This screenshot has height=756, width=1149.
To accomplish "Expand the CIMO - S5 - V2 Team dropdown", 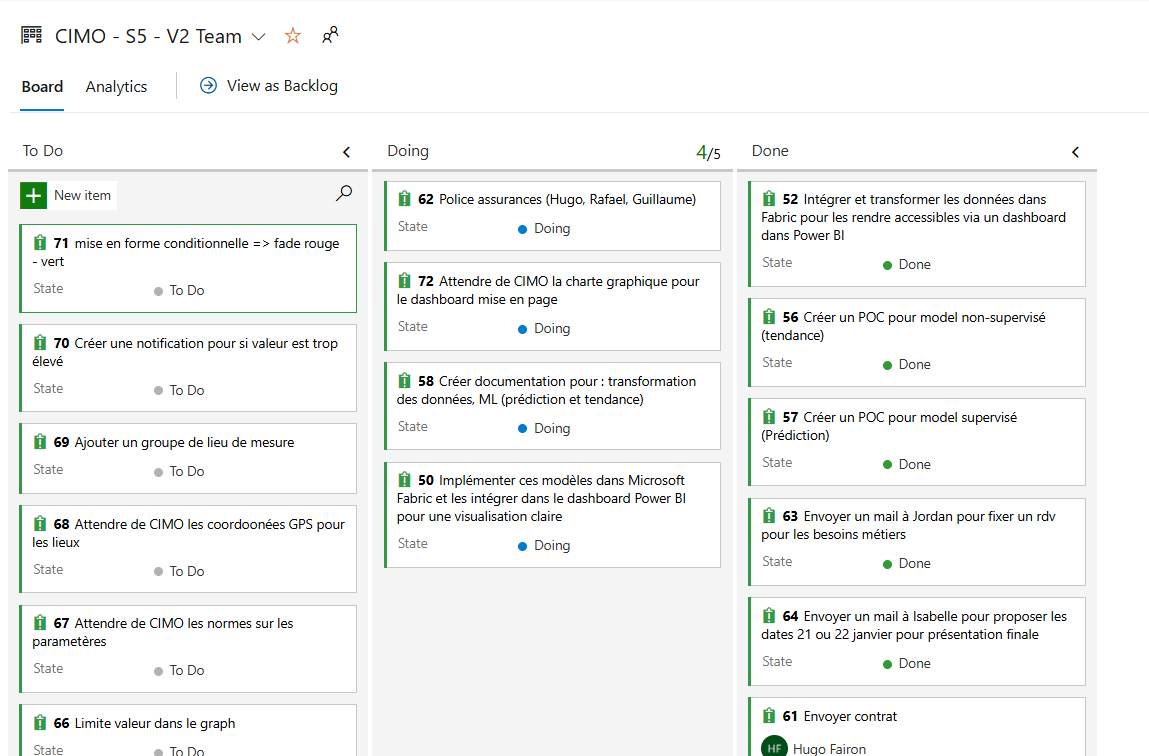I will pyautogui.click(x=259, y=37).
